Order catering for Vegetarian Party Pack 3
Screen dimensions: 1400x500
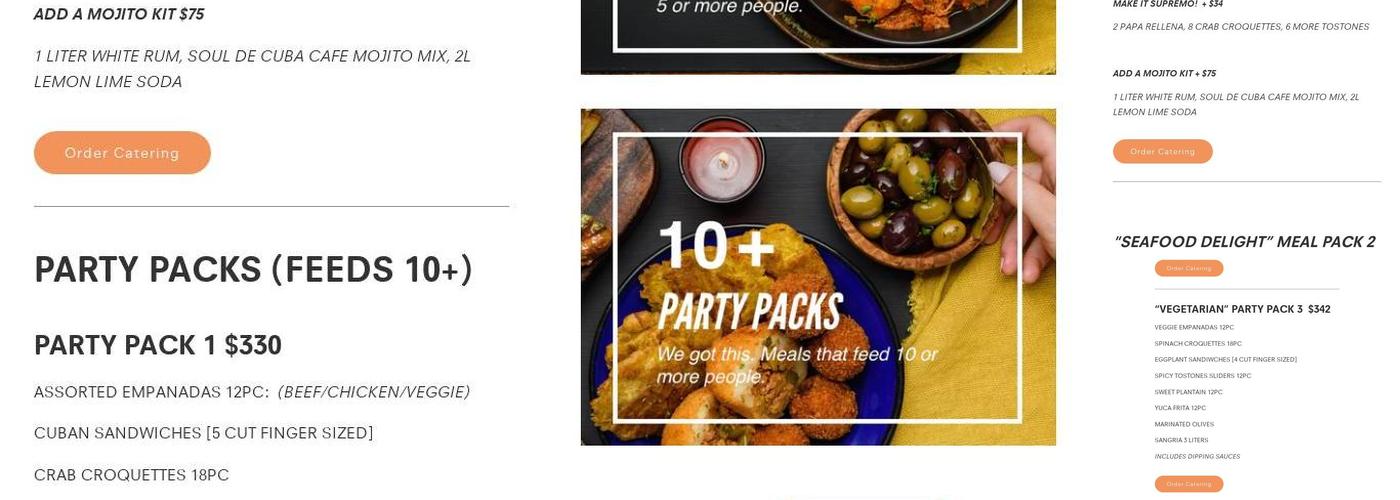click(1188, 484)
